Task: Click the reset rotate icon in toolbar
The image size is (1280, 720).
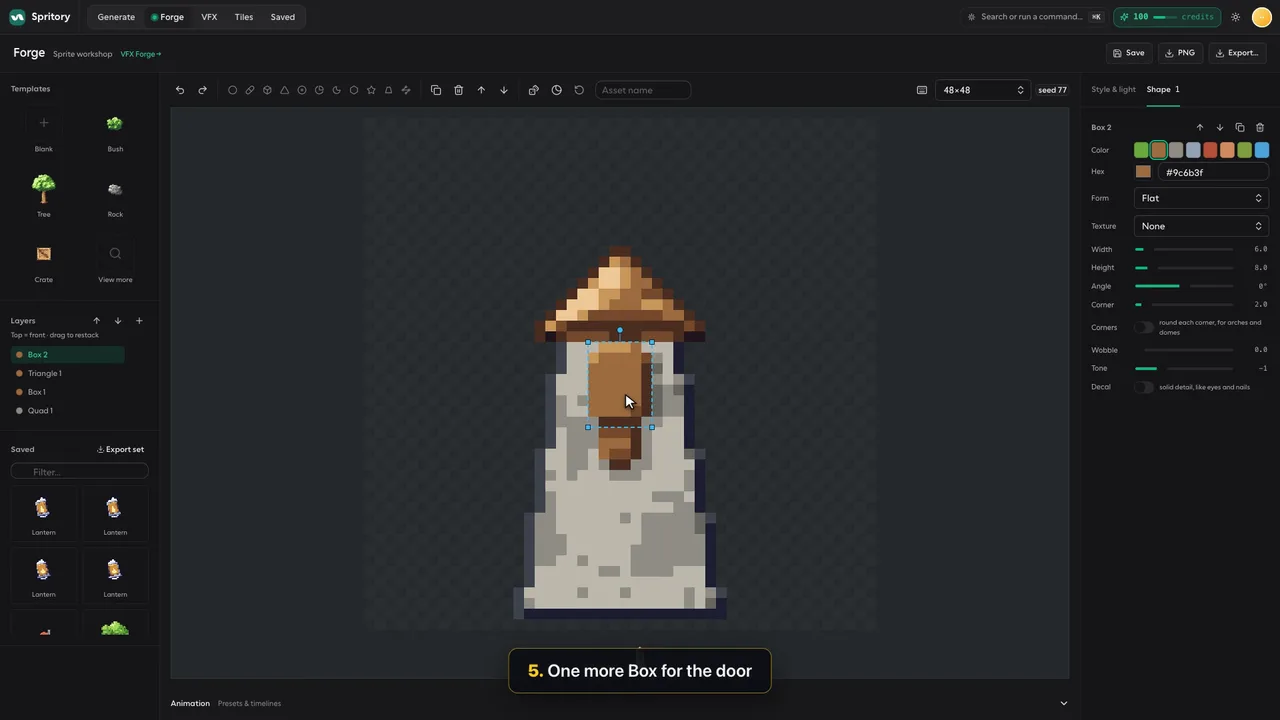Action: [x=579, y=90]
